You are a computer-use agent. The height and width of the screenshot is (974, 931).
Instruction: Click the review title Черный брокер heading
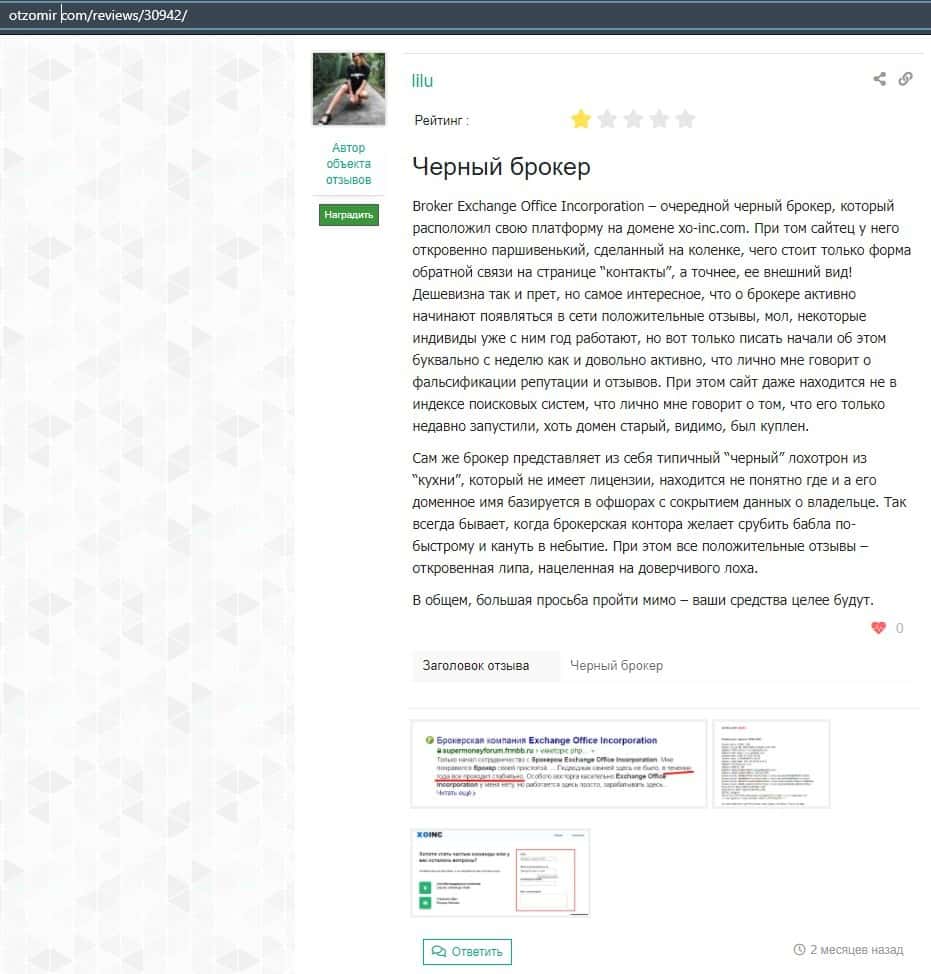(x=501, y=166)
